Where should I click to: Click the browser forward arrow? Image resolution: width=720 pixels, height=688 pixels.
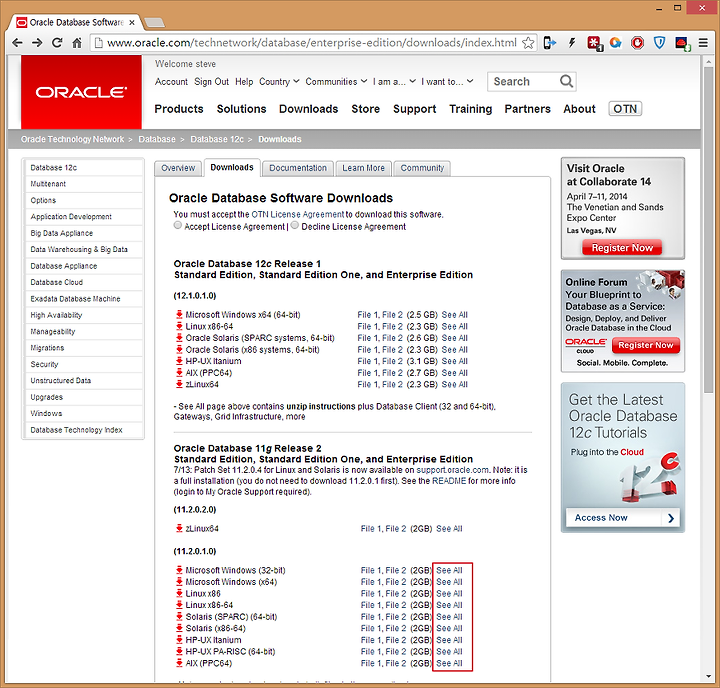[x=37, y=43]
